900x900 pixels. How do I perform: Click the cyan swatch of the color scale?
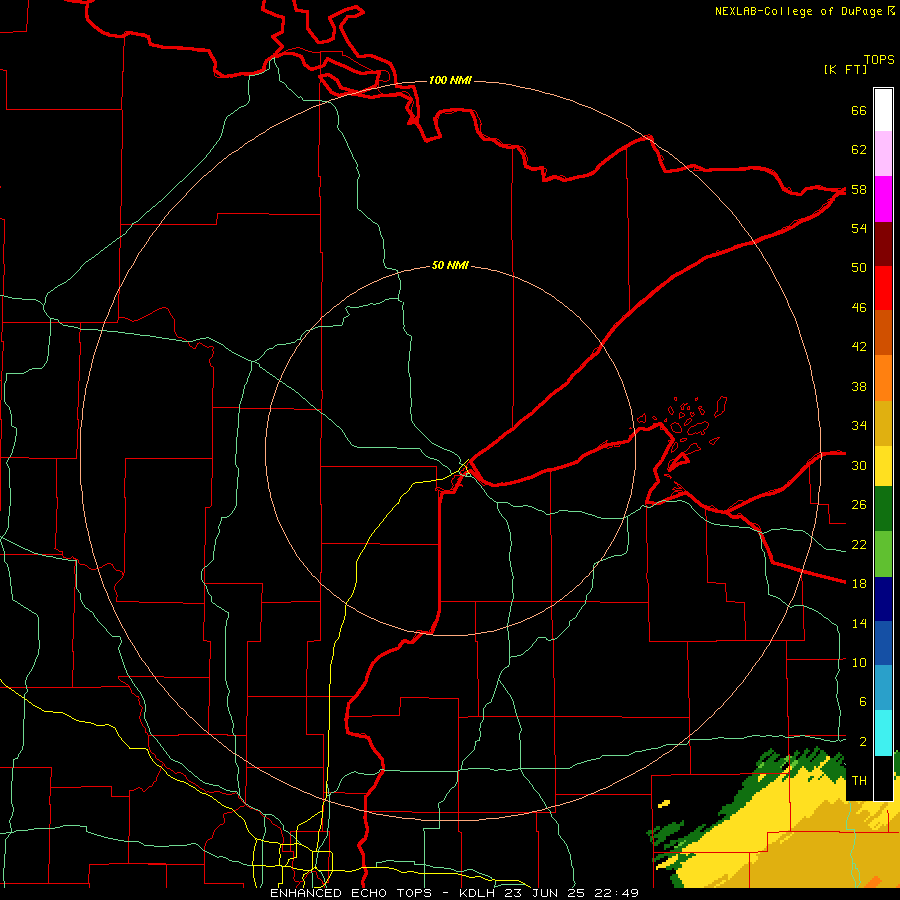883,733
